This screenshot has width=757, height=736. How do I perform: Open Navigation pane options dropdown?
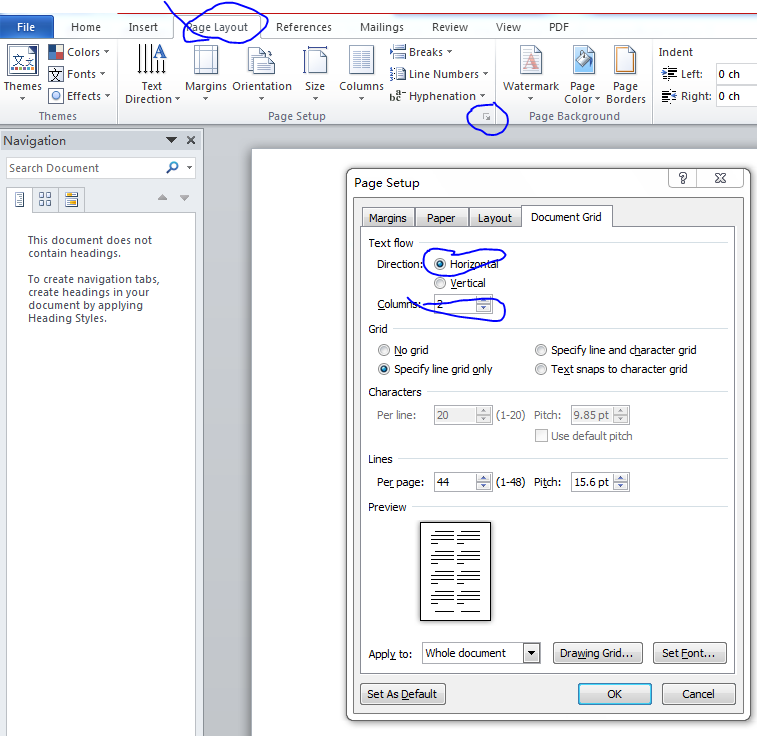[x=171, y=140]
